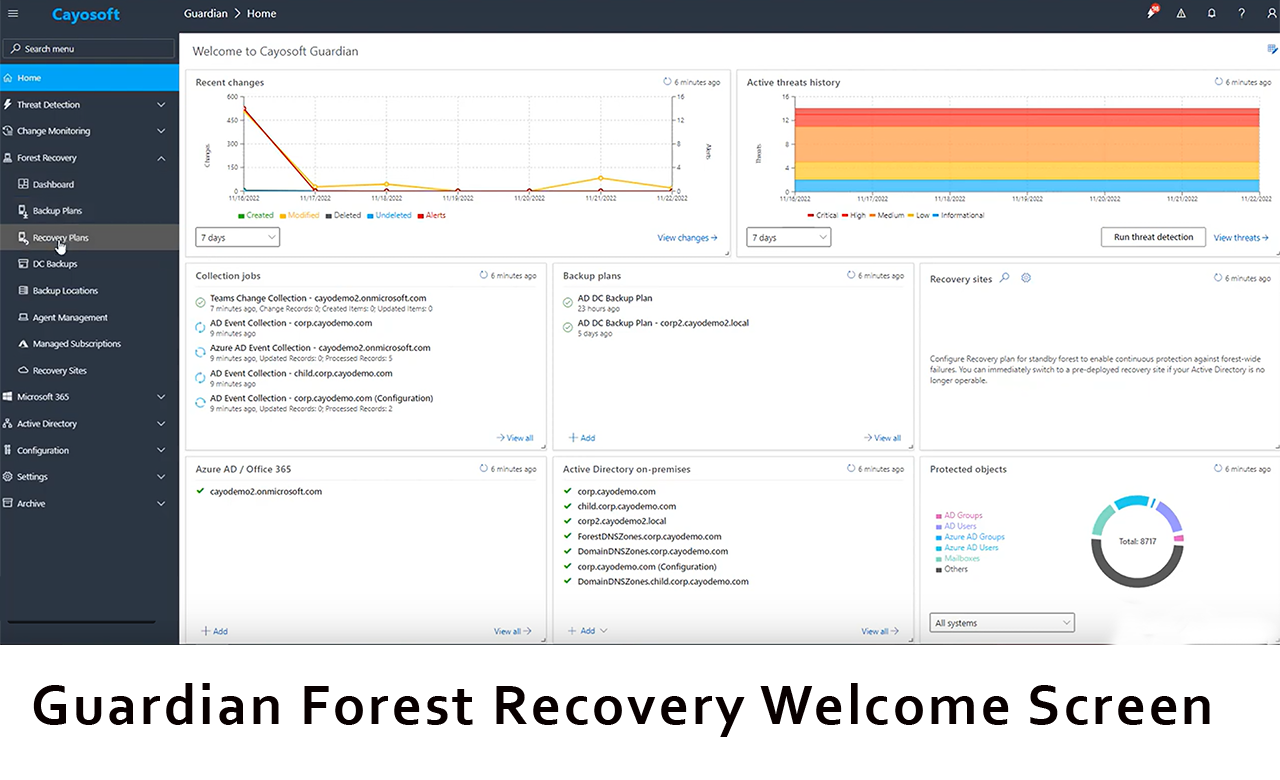Click View all in Collection jobs
The image size is (1280, 780).
[515, 438]
